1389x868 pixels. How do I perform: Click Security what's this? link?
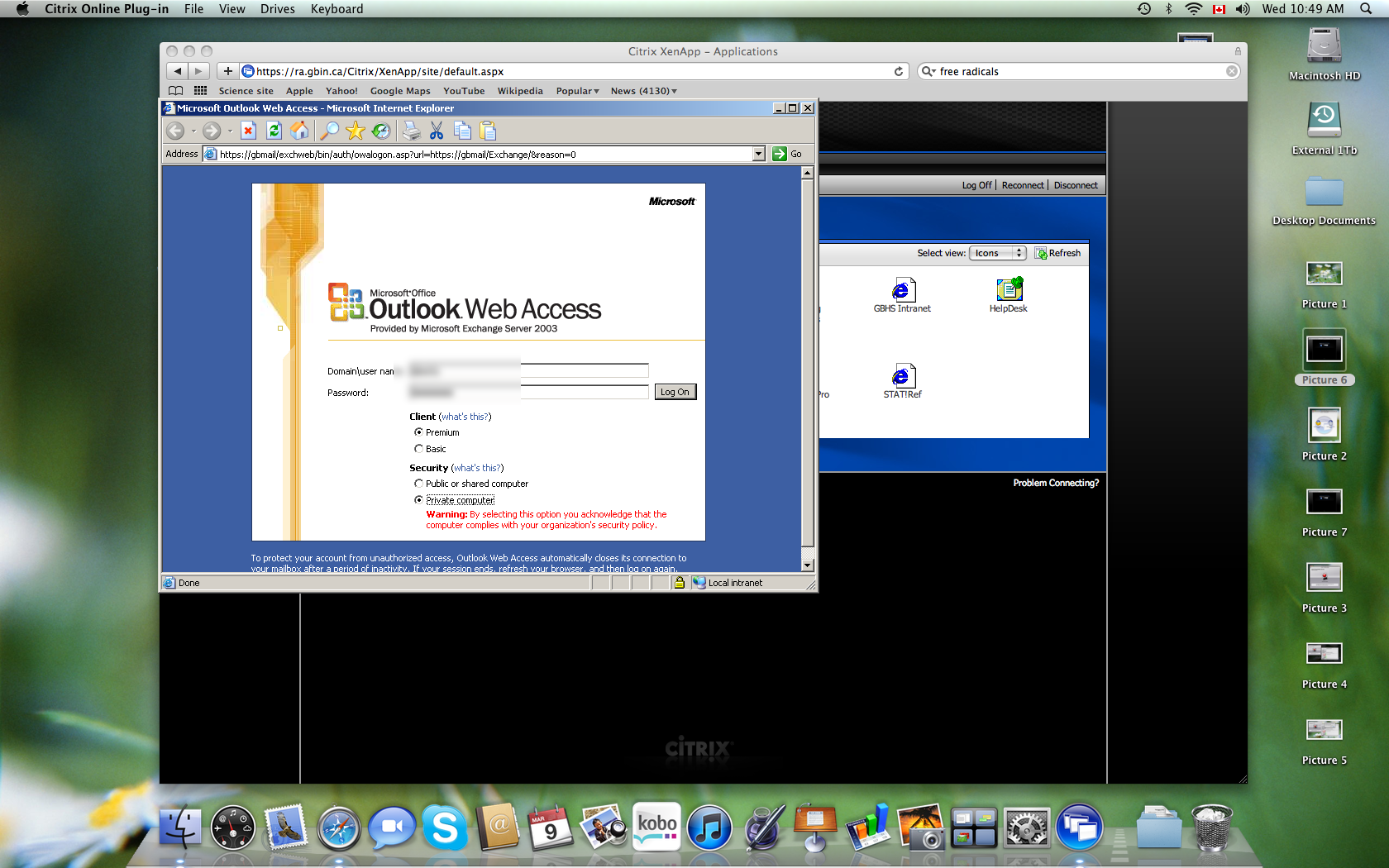tap(477, 468)
